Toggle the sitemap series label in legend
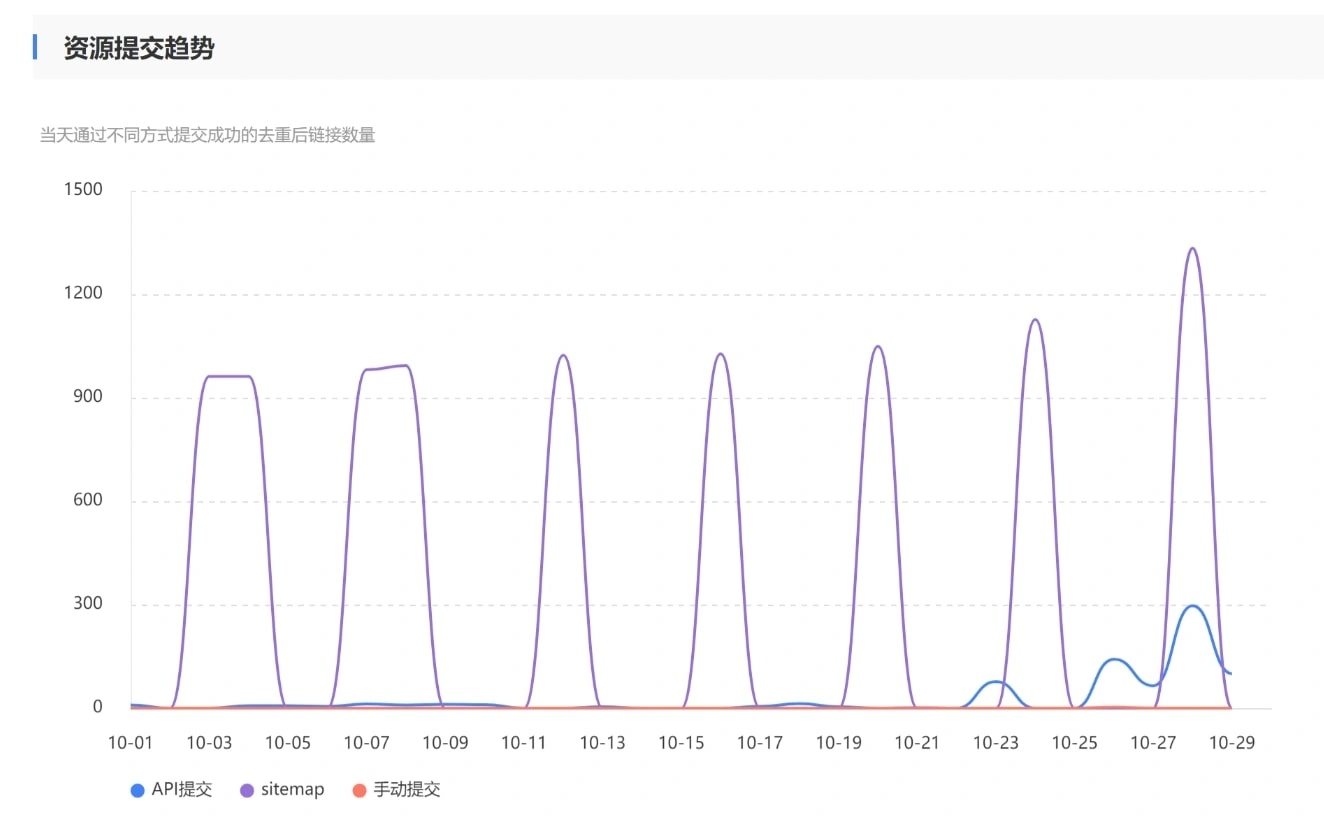1324x824 pixels. pyautogui.click(x=292, y=789)
